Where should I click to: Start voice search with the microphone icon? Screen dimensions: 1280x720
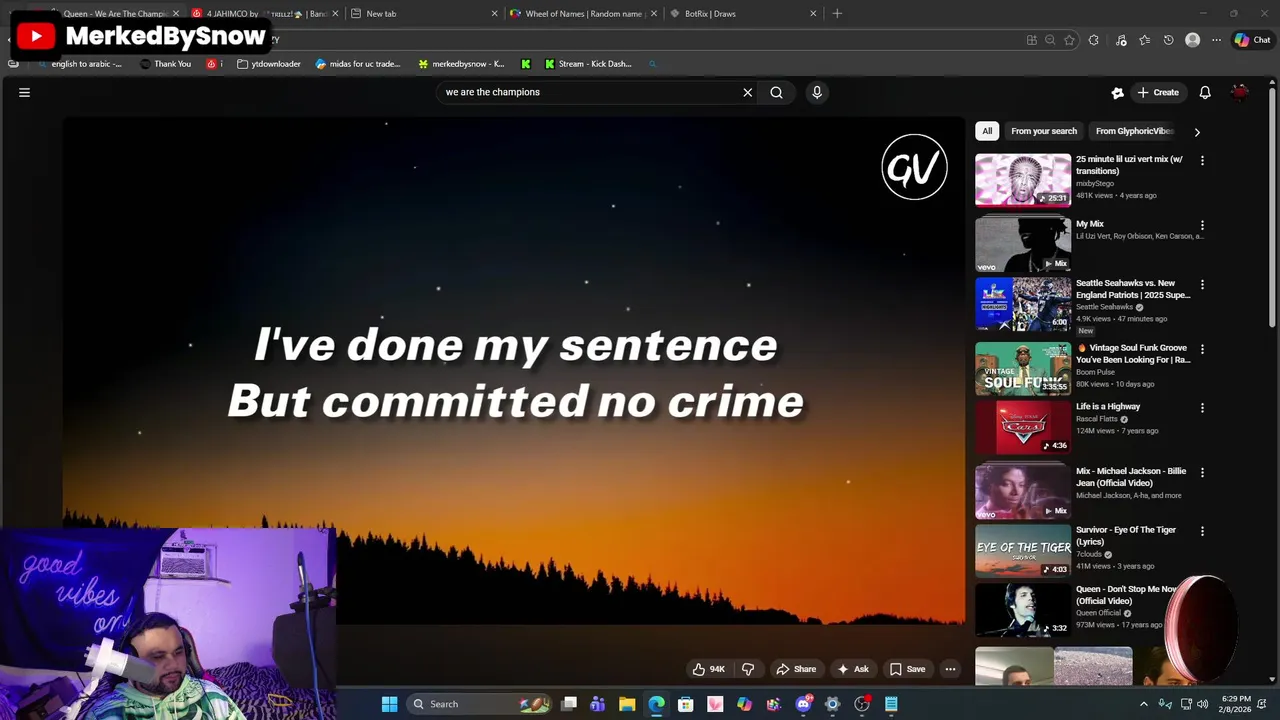click(817, 92)
